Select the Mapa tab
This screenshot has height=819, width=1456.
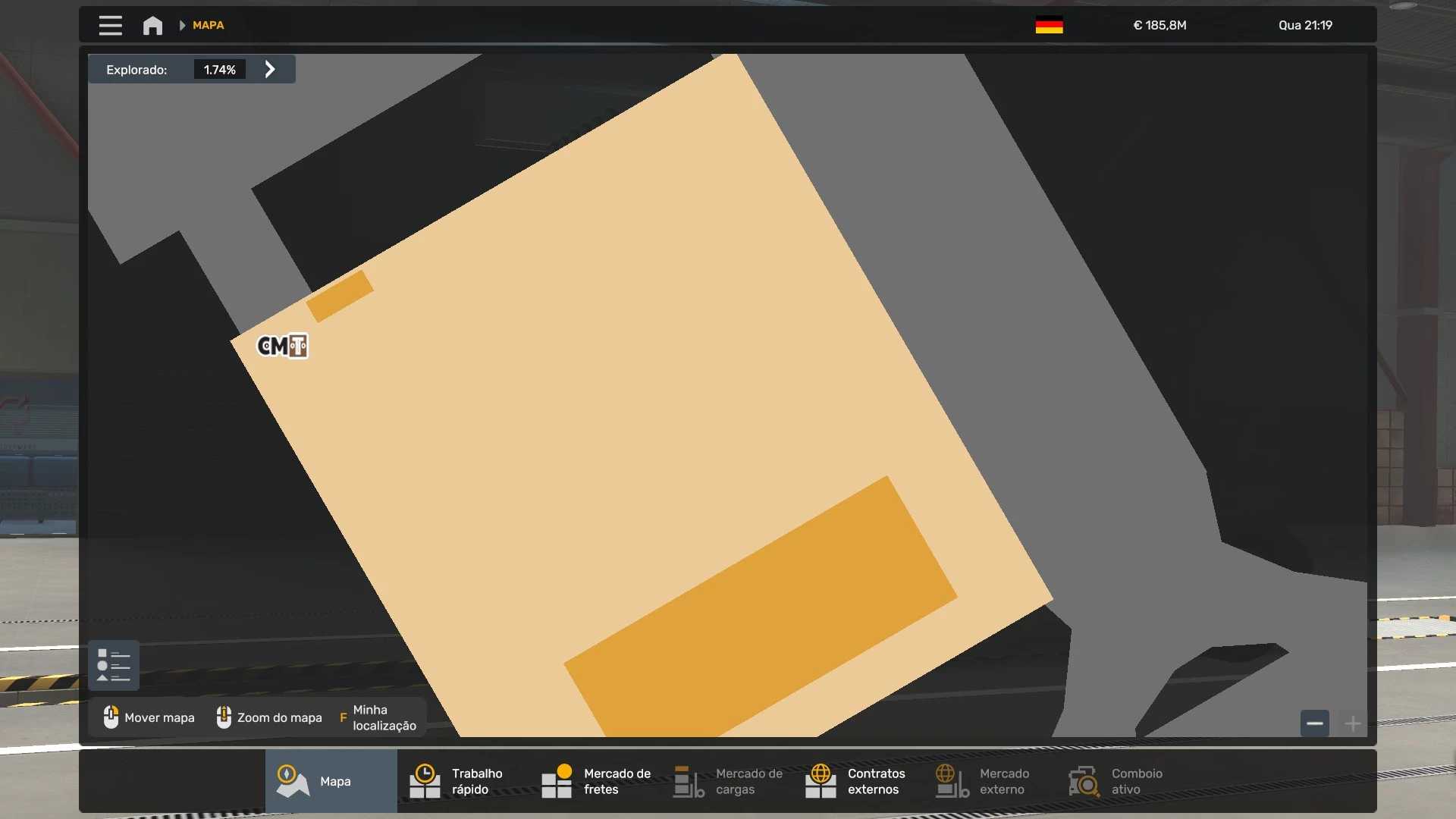tap(331, 781)
